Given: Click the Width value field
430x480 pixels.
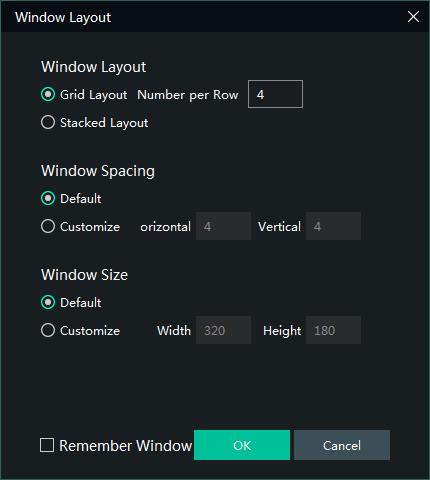Looking at the screenshot, I should [x=223, y=330].
